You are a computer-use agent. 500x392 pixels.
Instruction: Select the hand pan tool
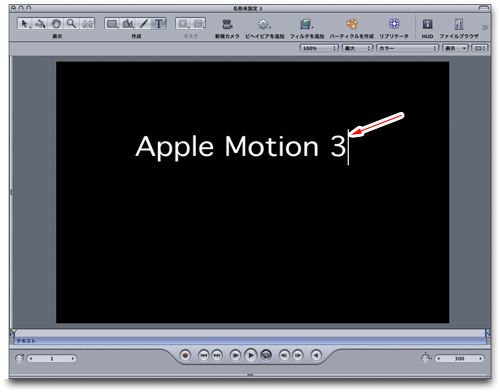[56, 24]
